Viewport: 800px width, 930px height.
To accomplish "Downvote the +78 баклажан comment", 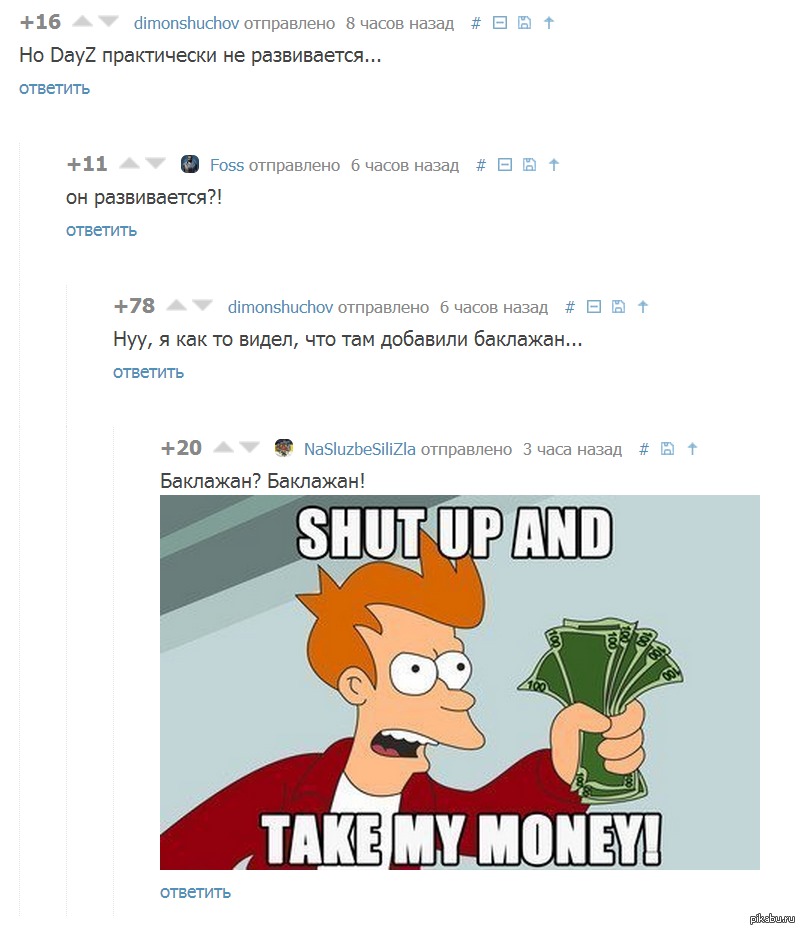I will [202, 306].
